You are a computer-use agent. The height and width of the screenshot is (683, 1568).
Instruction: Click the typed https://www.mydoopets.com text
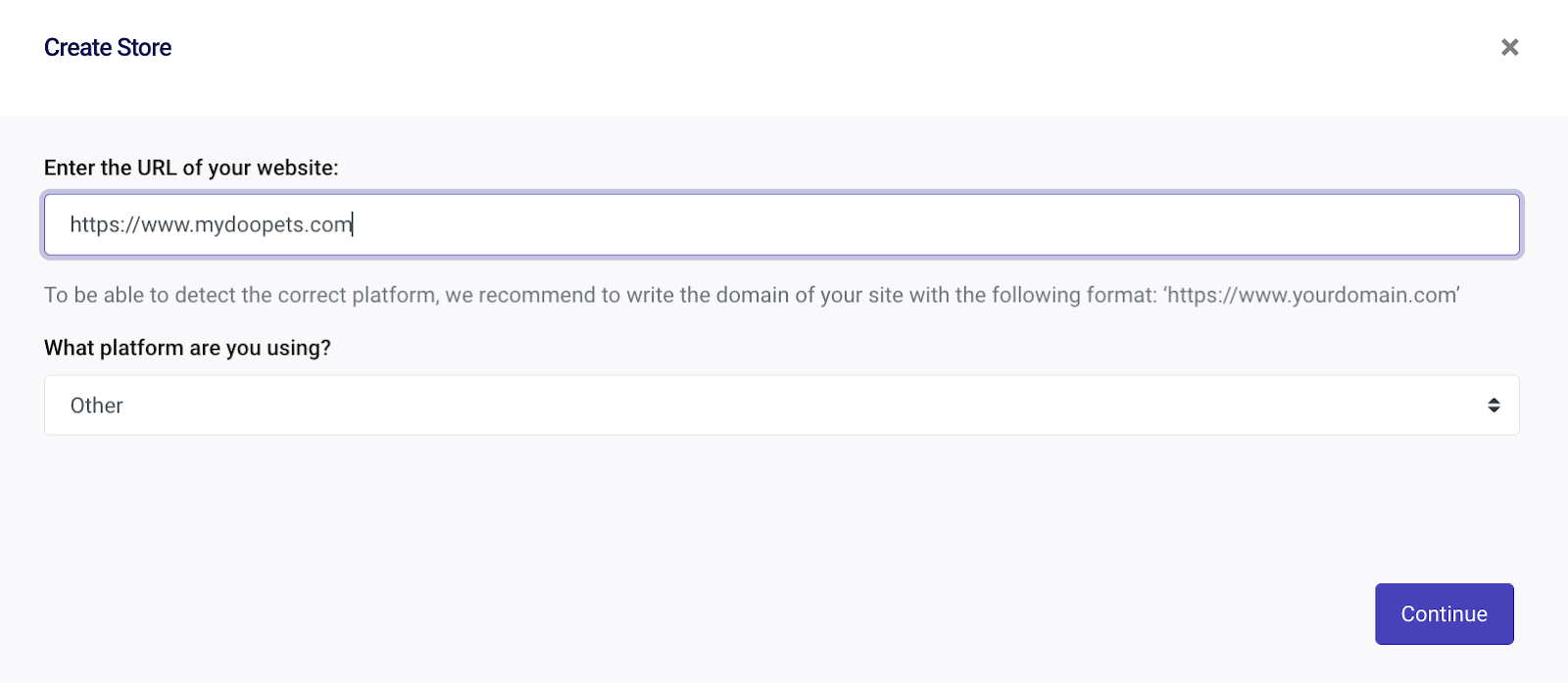pyautogui.click(x=211, y=224)
